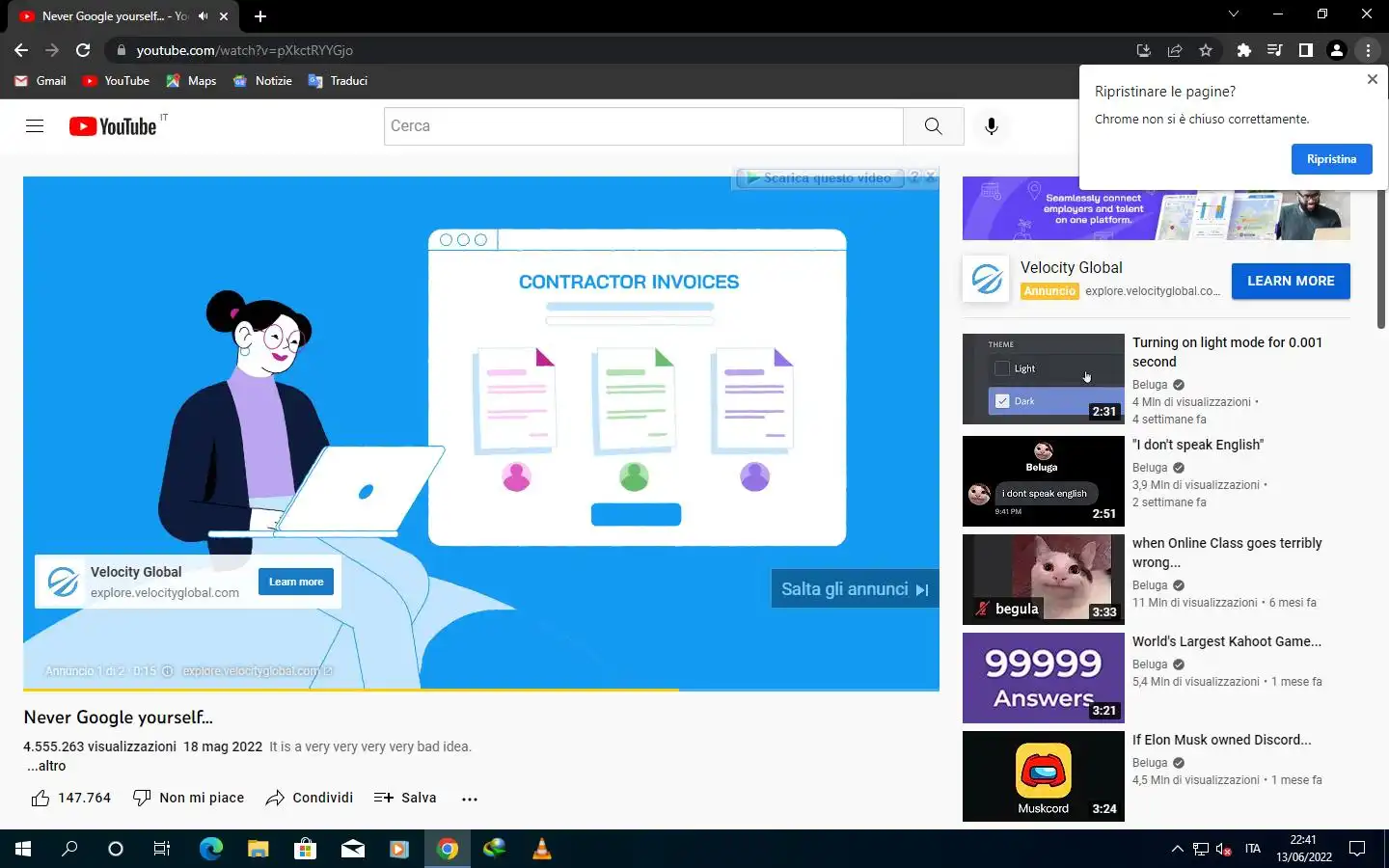This screenshot has width=1389, height=868.
Task: Click Ripristina to restore pages
Action: tap(1331, 159)
